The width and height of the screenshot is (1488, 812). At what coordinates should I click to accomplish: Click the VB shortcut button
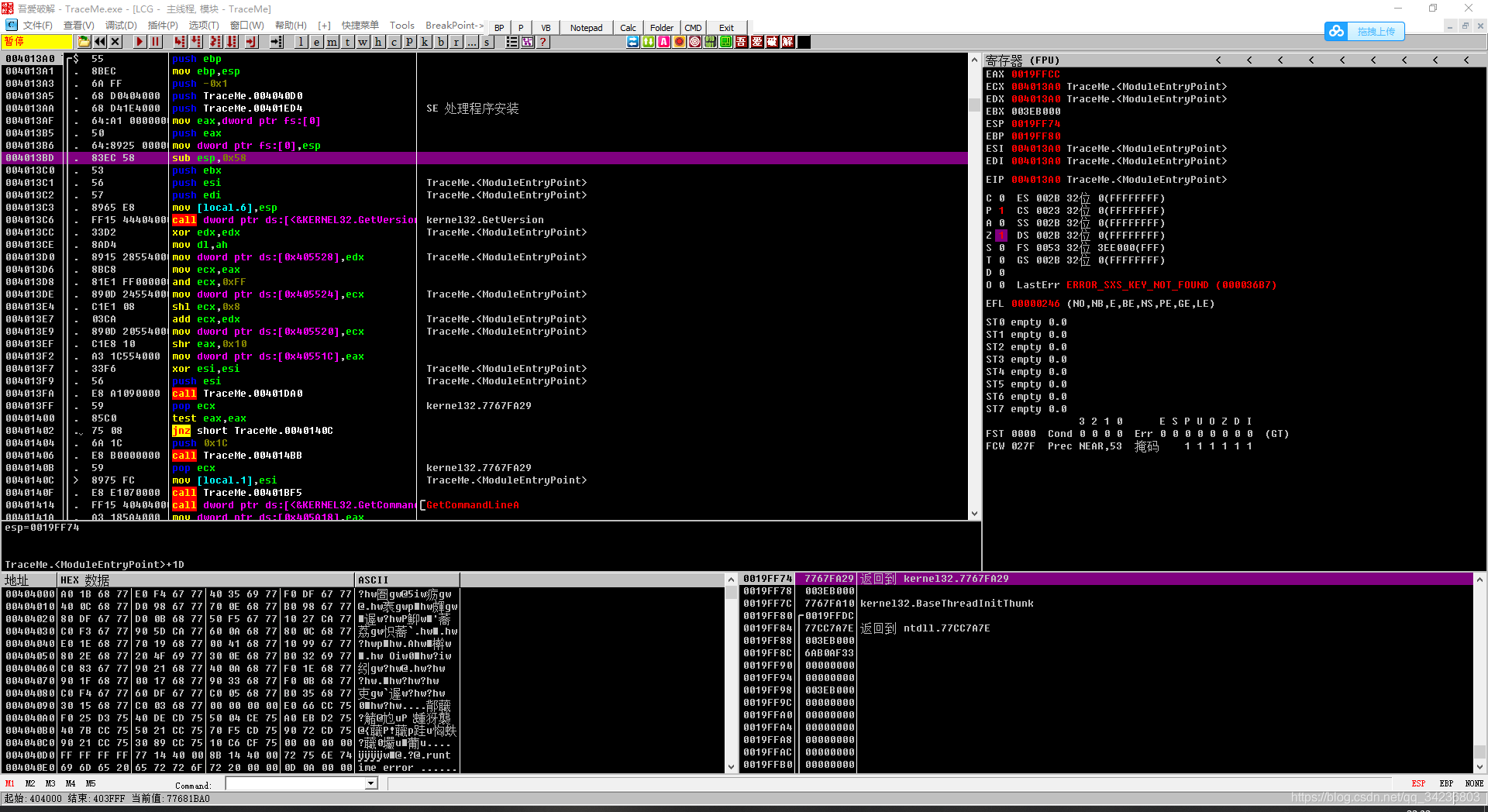tap(546, 28)
